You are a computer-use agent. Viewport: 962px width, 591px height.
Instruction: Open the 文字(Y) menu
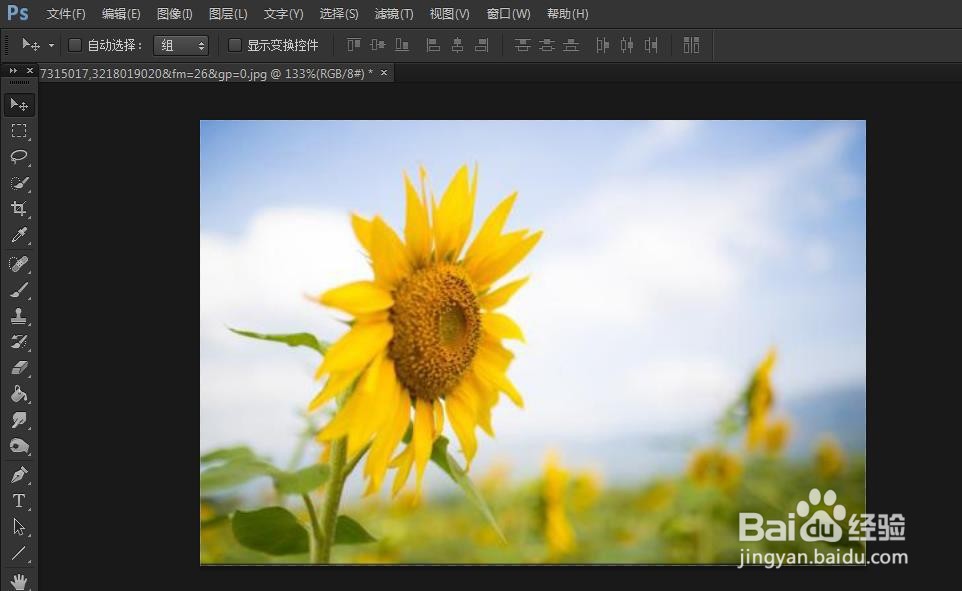(x=283, y=14)
